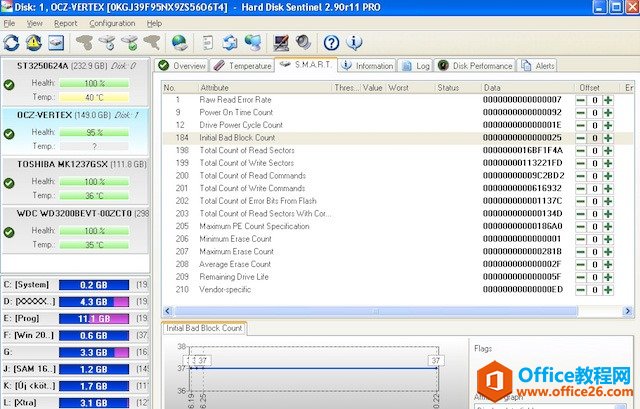Click the blue question mark help icon

[331, 42]
